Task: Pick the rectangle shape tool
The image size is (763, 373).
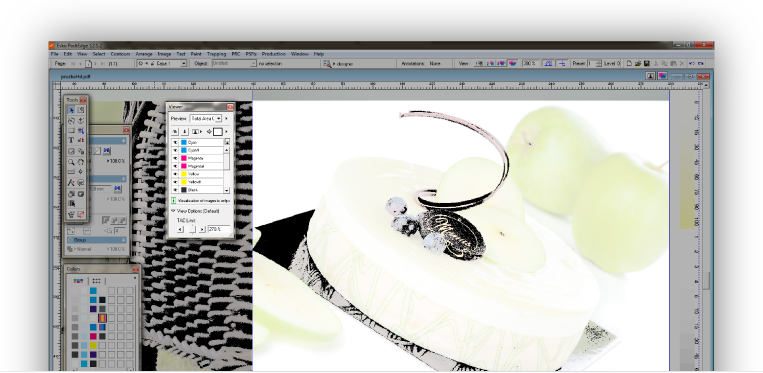Action: (x=71, y=130)
